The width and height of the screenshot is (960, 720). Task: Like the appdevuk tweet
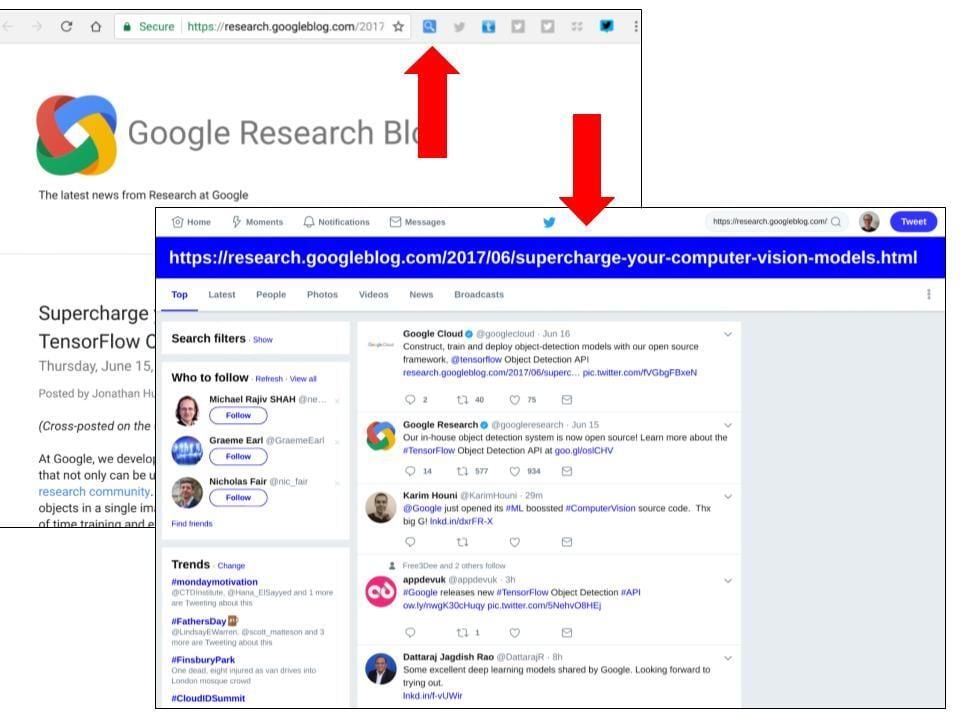[515, 632]
